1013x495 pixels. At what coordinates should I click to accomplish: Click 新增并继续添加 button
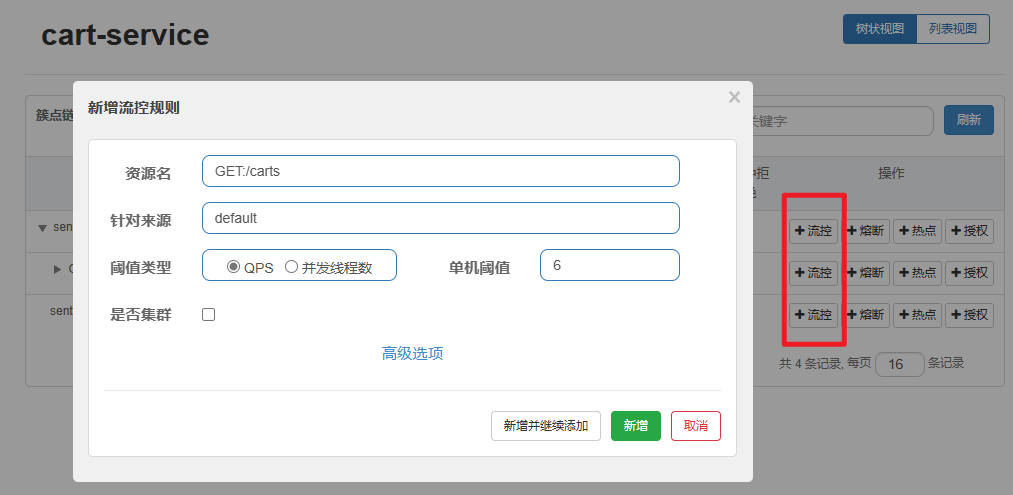546,426
